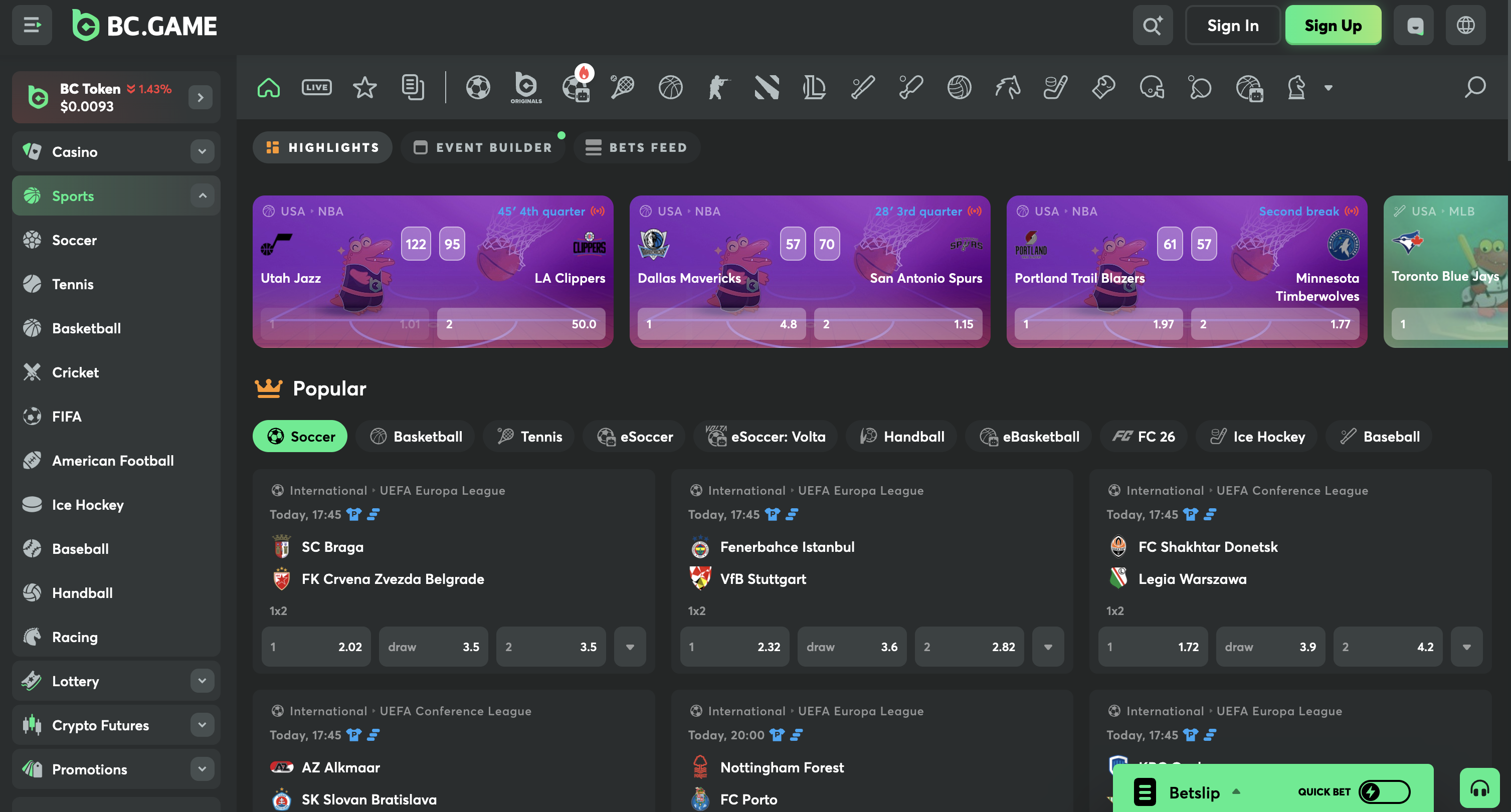1511x812 pixels.
Task: Open the Live events icon
Action: coord(316,87)
